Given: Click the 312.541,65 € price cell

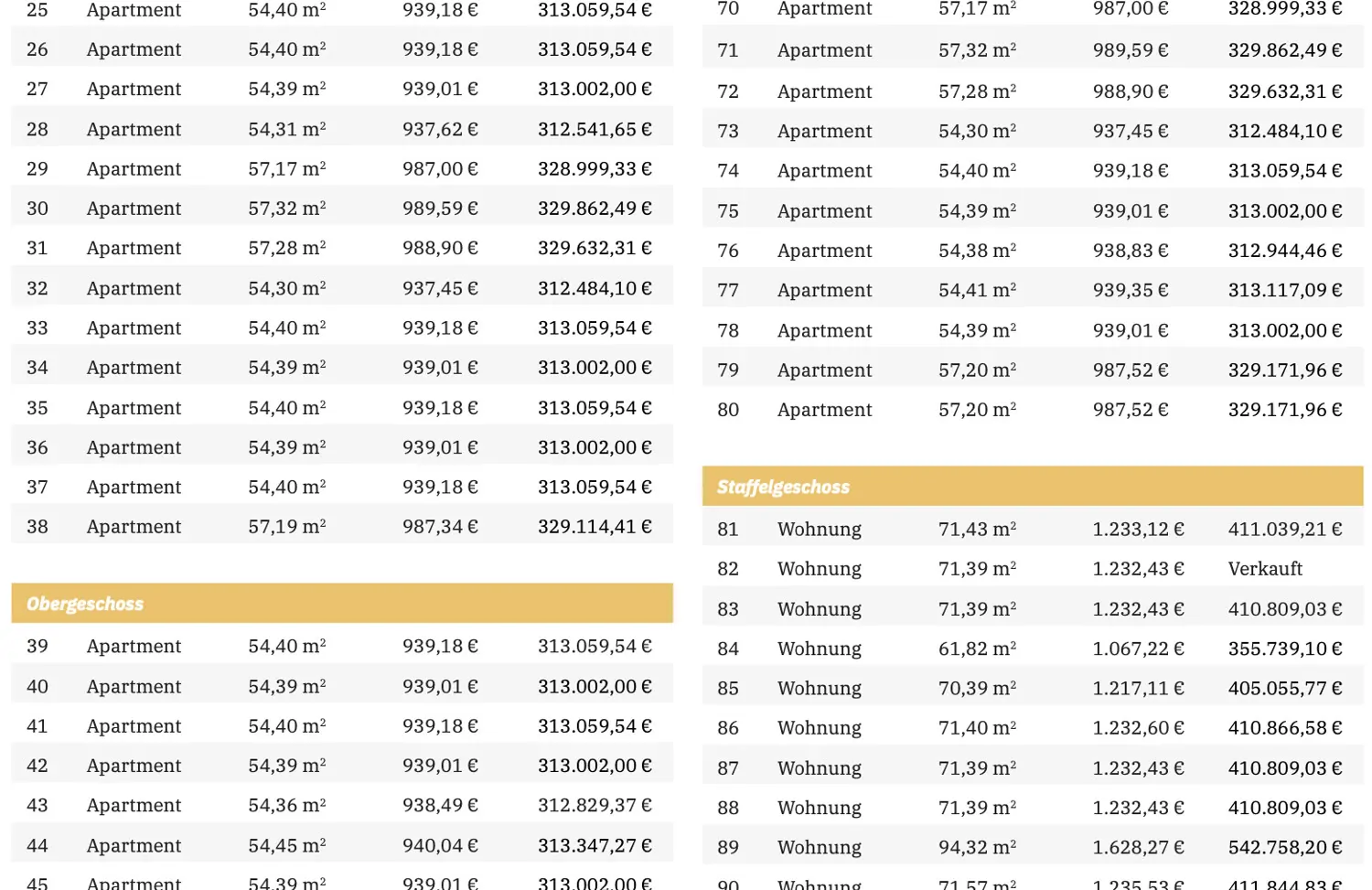Looking at the screenshot, I should pos(595,129).
